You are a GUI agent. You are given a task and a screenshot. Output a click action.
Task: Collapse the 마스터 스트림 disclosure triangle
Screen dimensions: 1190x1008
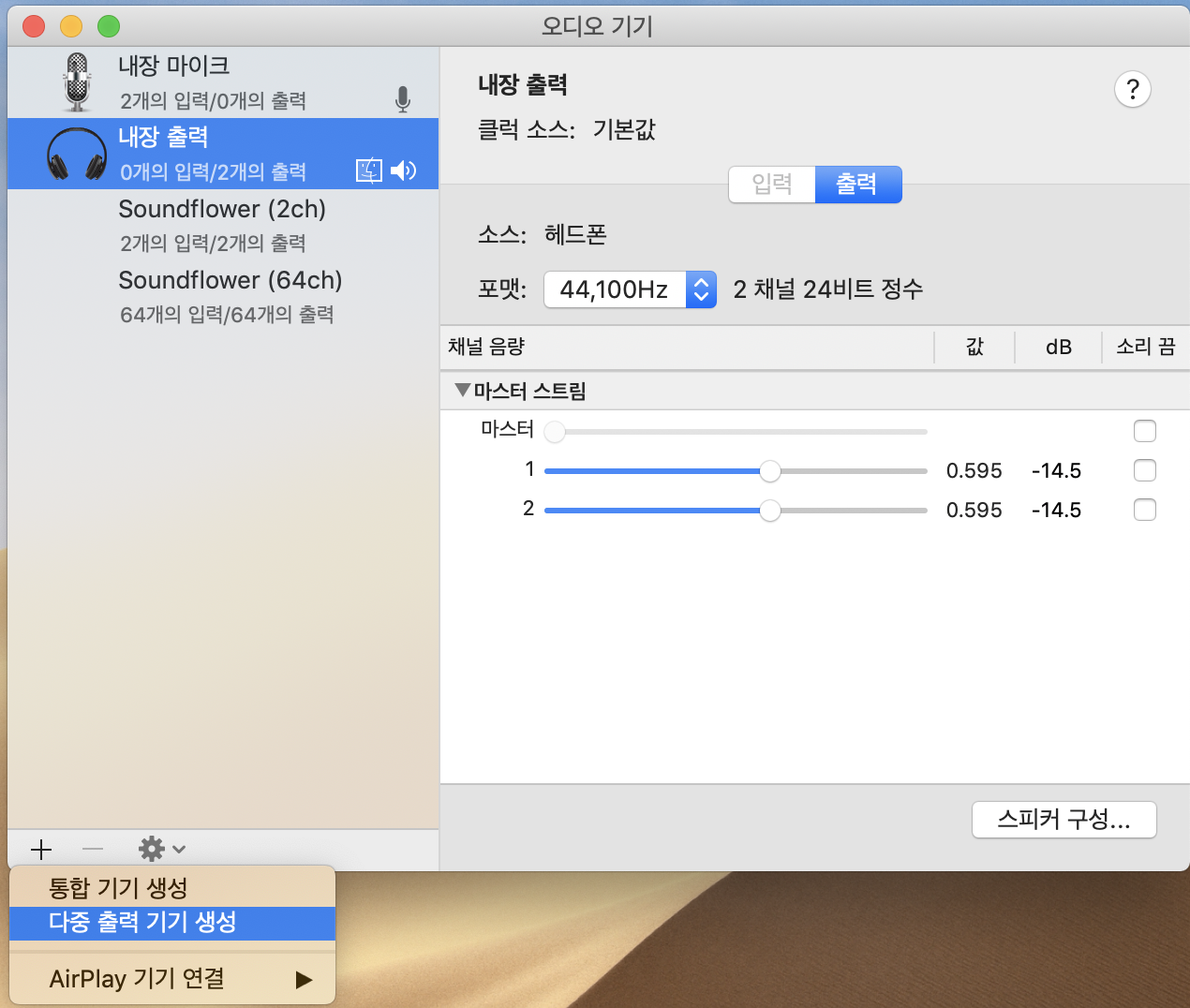(x=462, y=390)
